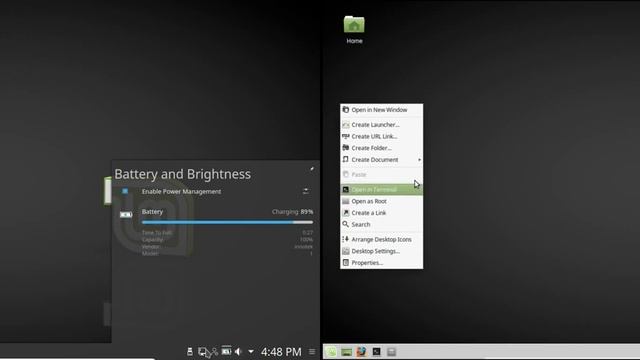Open power management configure button
This screenshot has height=360, width=640.
306,191
